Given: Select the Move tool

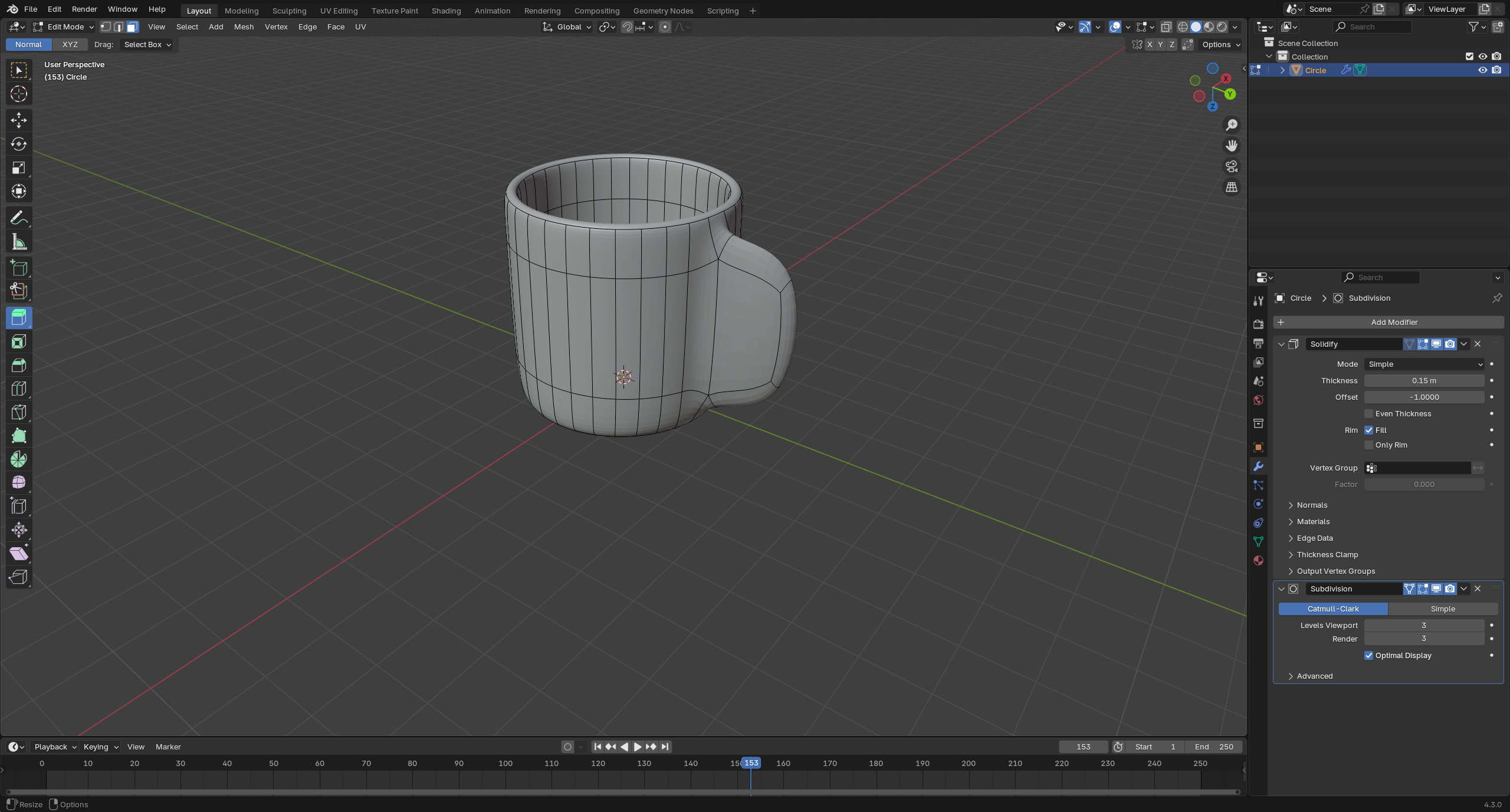Looking at the screenshot, I should tap(19, 120).
